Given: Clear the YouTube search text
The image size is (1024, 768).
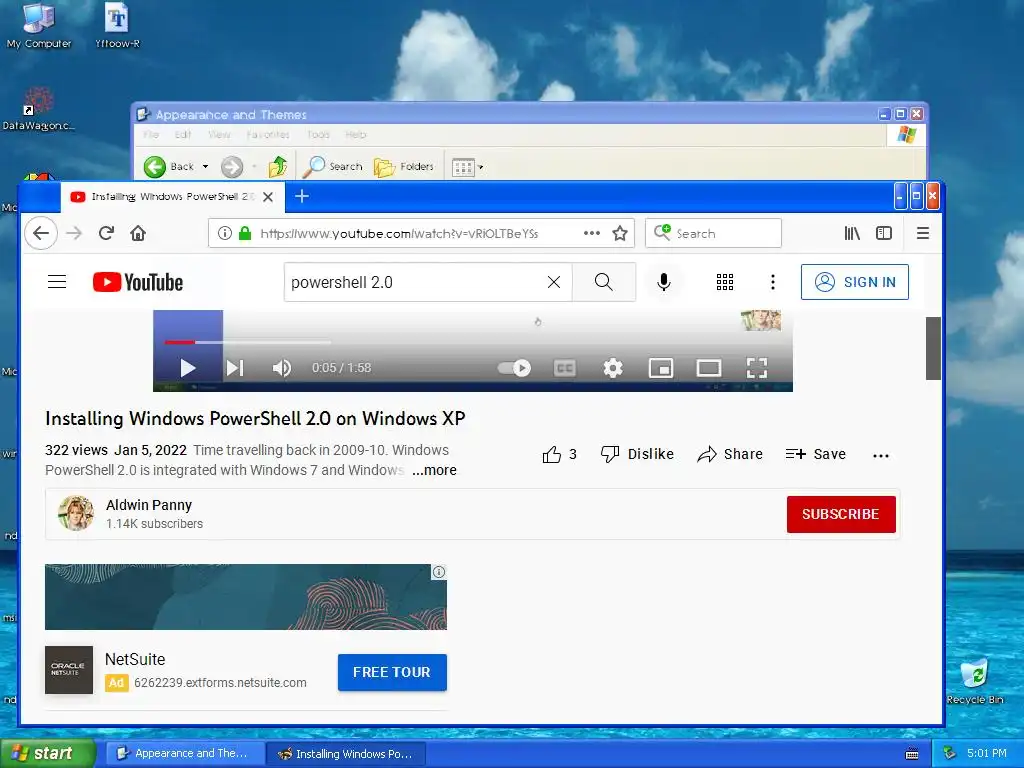Looking at the screenshot, I should [x=554, y=282].
